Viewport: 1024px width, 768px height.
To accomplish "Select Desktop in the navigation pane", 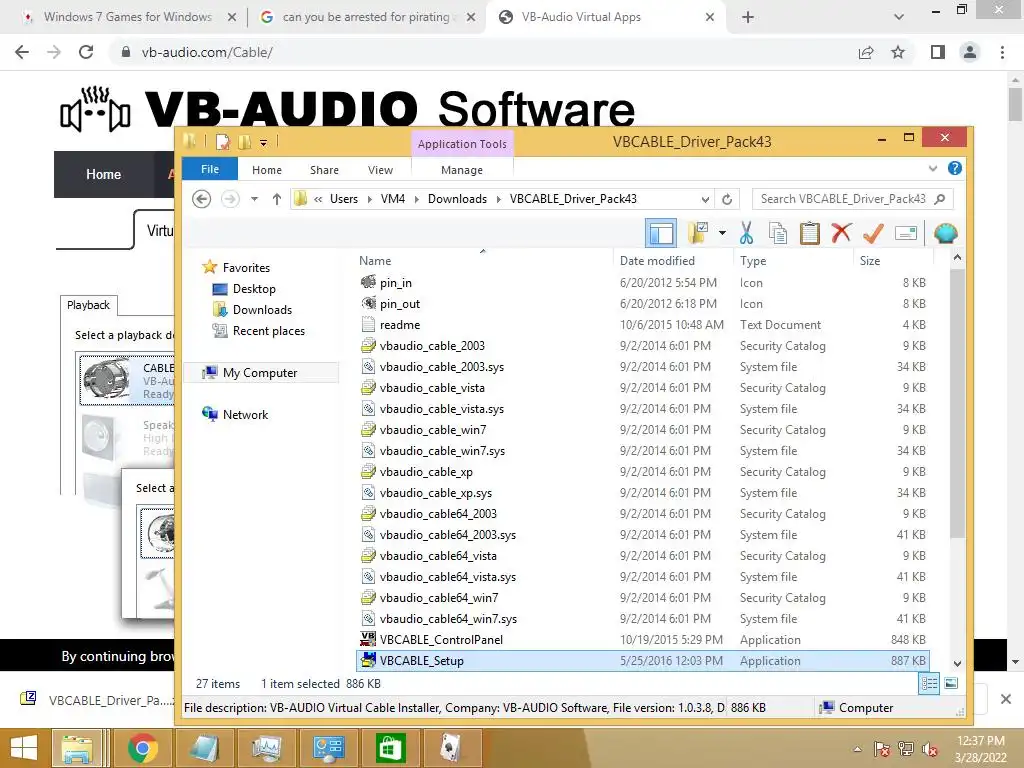I will coord(253,289).
